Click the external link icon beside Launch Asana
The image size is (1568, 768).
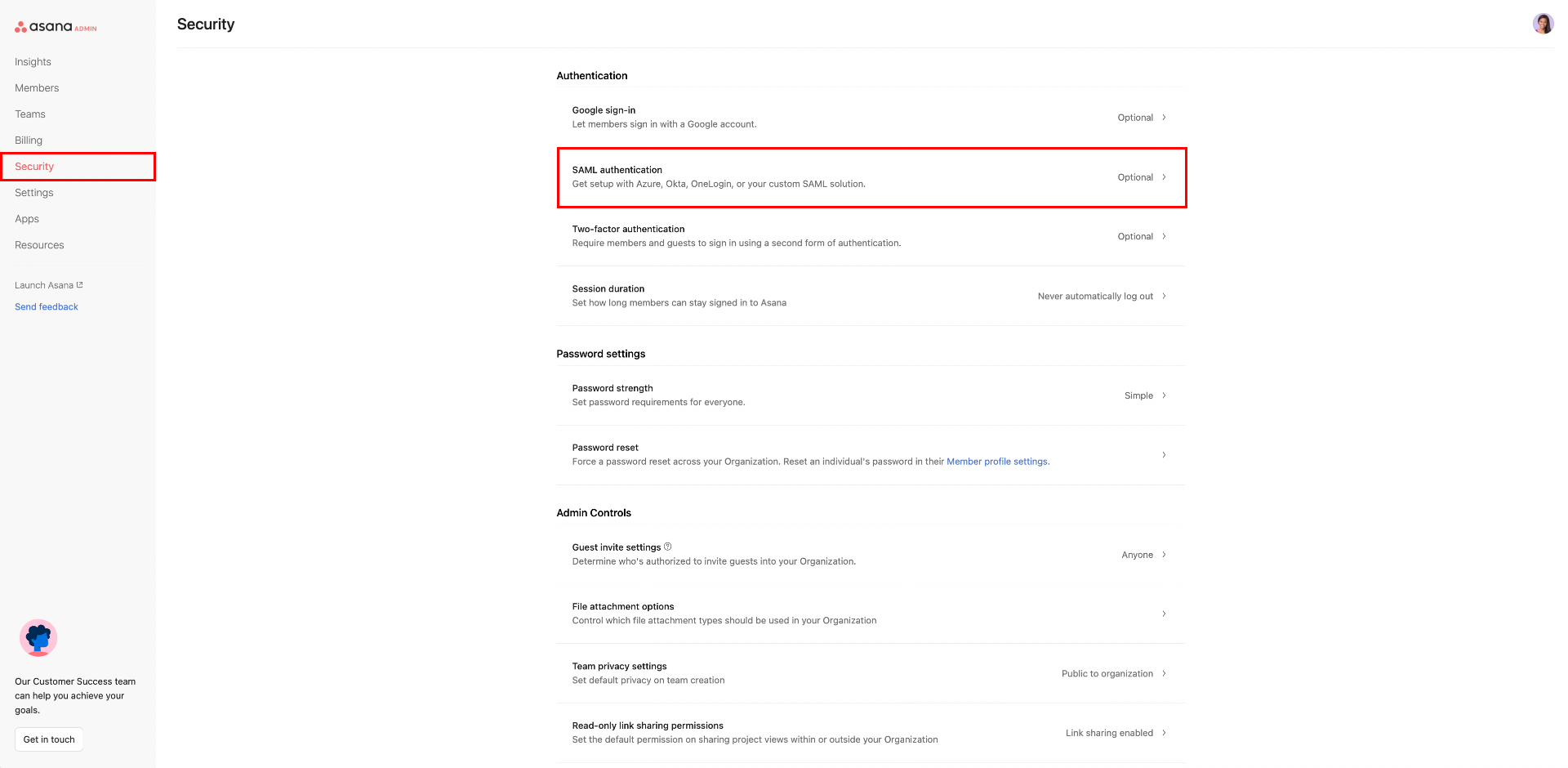79,285
